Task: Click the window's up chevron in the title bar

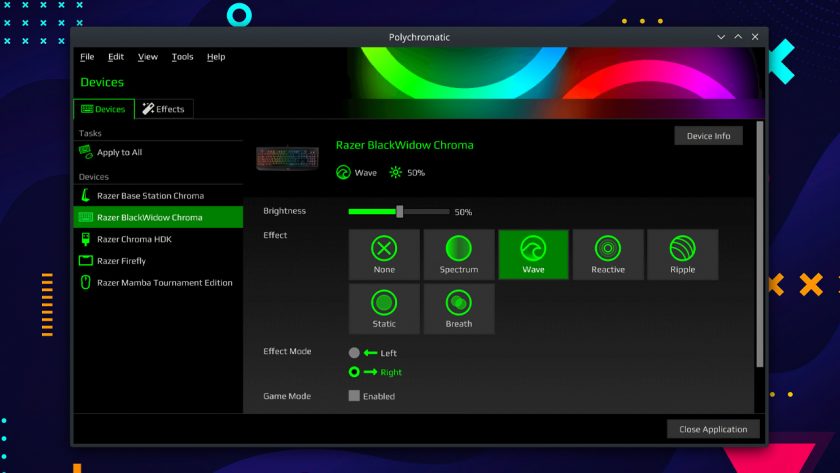Action: coord(738,36)
